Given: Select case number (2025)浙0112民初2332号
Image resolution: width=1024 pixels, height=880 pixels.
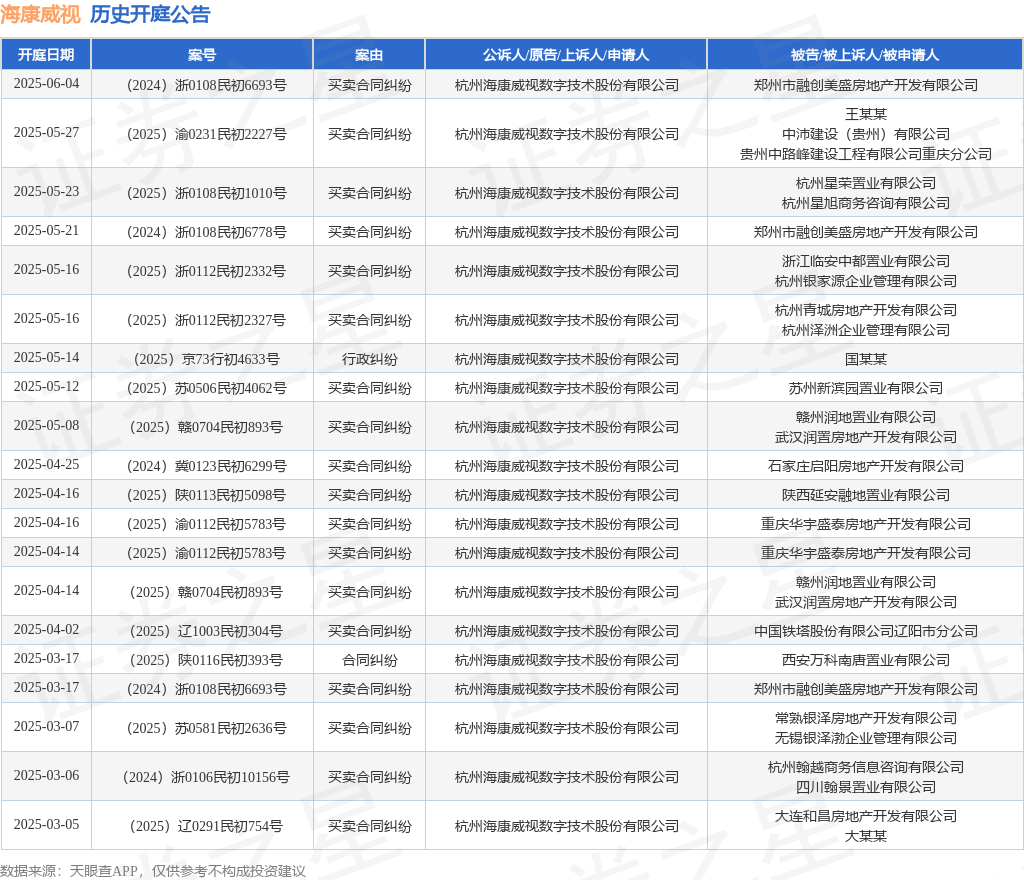Looking at the screenshot, I should coord(206,272).
